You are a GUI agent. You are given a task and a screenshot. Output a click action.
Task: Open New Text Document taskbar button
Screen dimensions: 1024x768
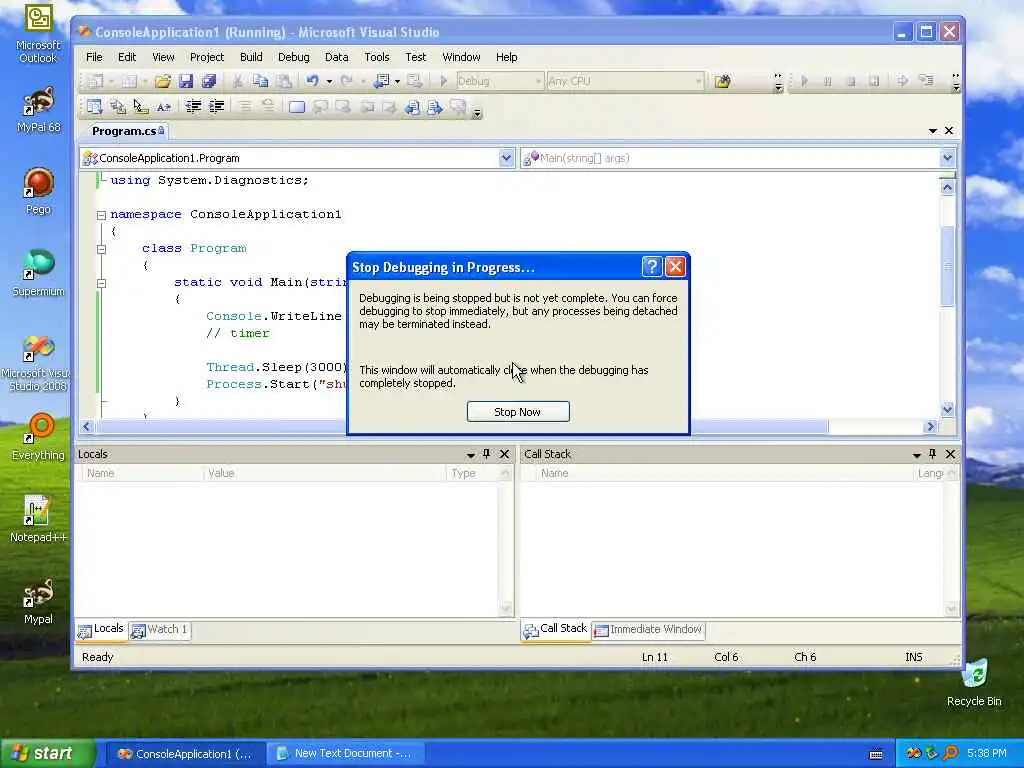tap(344, 753)
